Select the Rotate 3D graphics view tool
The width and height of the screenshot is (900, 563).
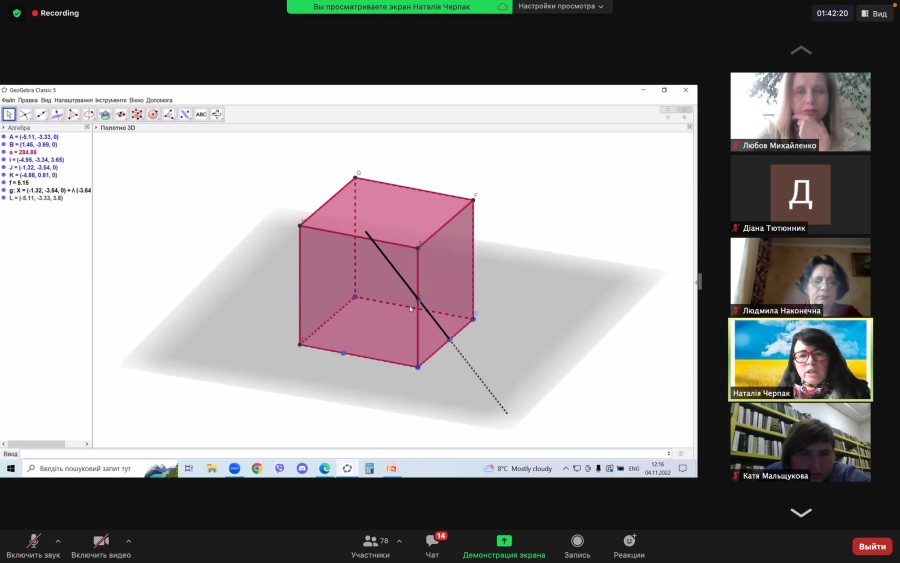pos(217,114)
